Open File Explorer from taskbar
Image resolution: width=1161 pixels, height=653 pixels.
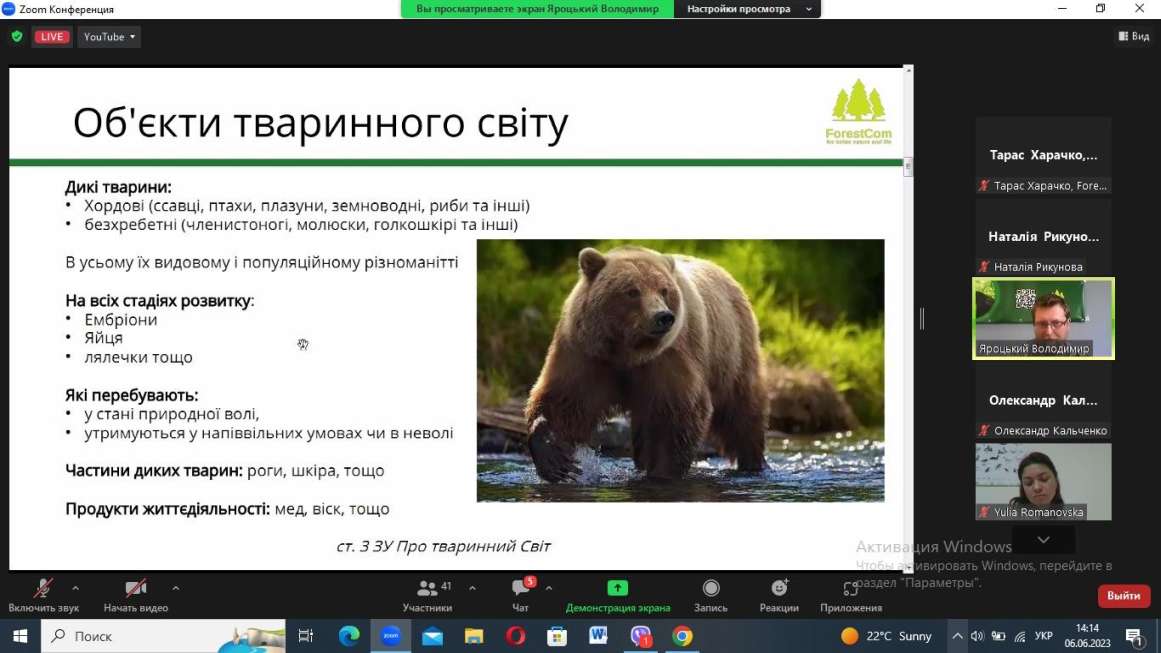click(x=474, y=636)
